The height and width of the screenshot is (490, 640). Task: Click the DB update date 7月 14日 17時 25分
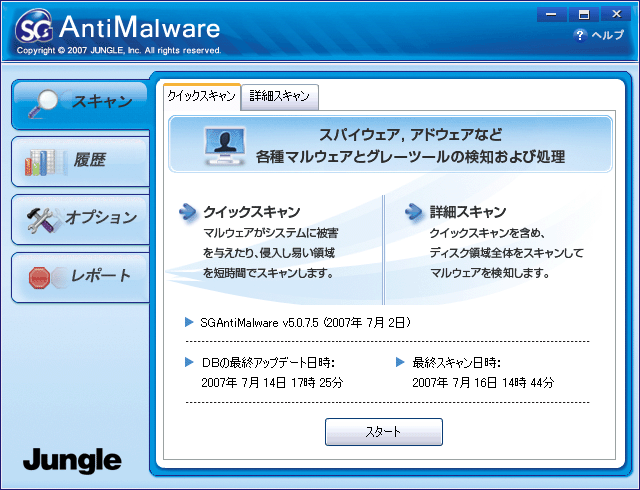coord(272,383)
